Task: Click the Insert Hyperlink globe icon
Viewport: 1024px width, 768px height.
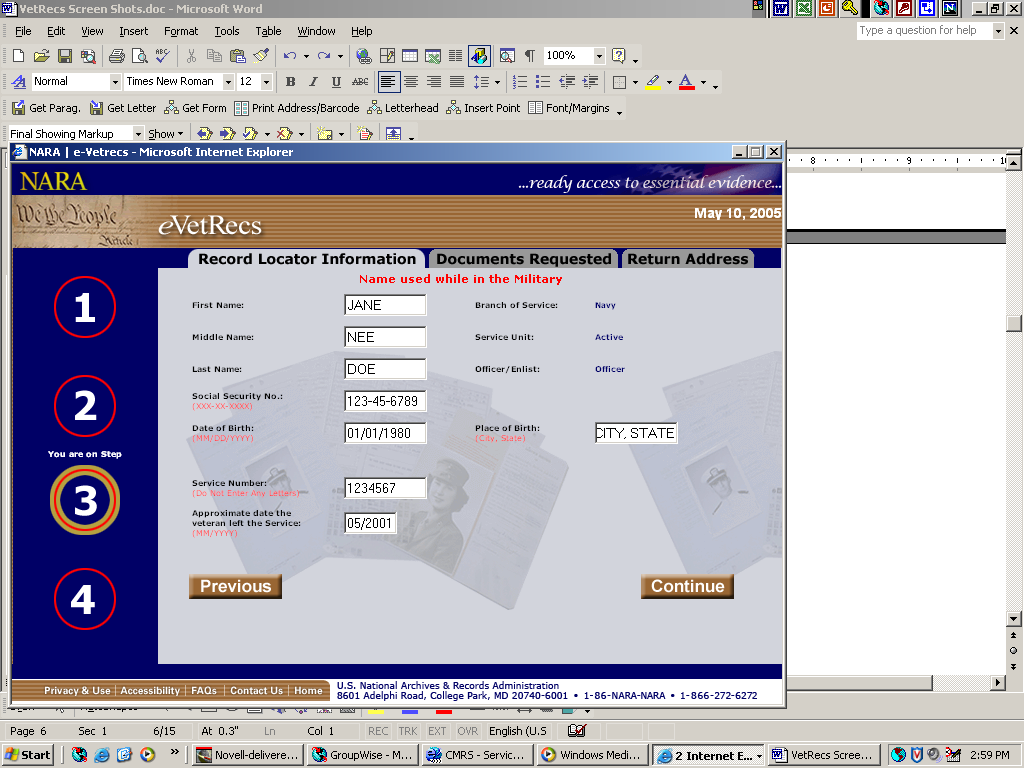Action: (364, 56)
